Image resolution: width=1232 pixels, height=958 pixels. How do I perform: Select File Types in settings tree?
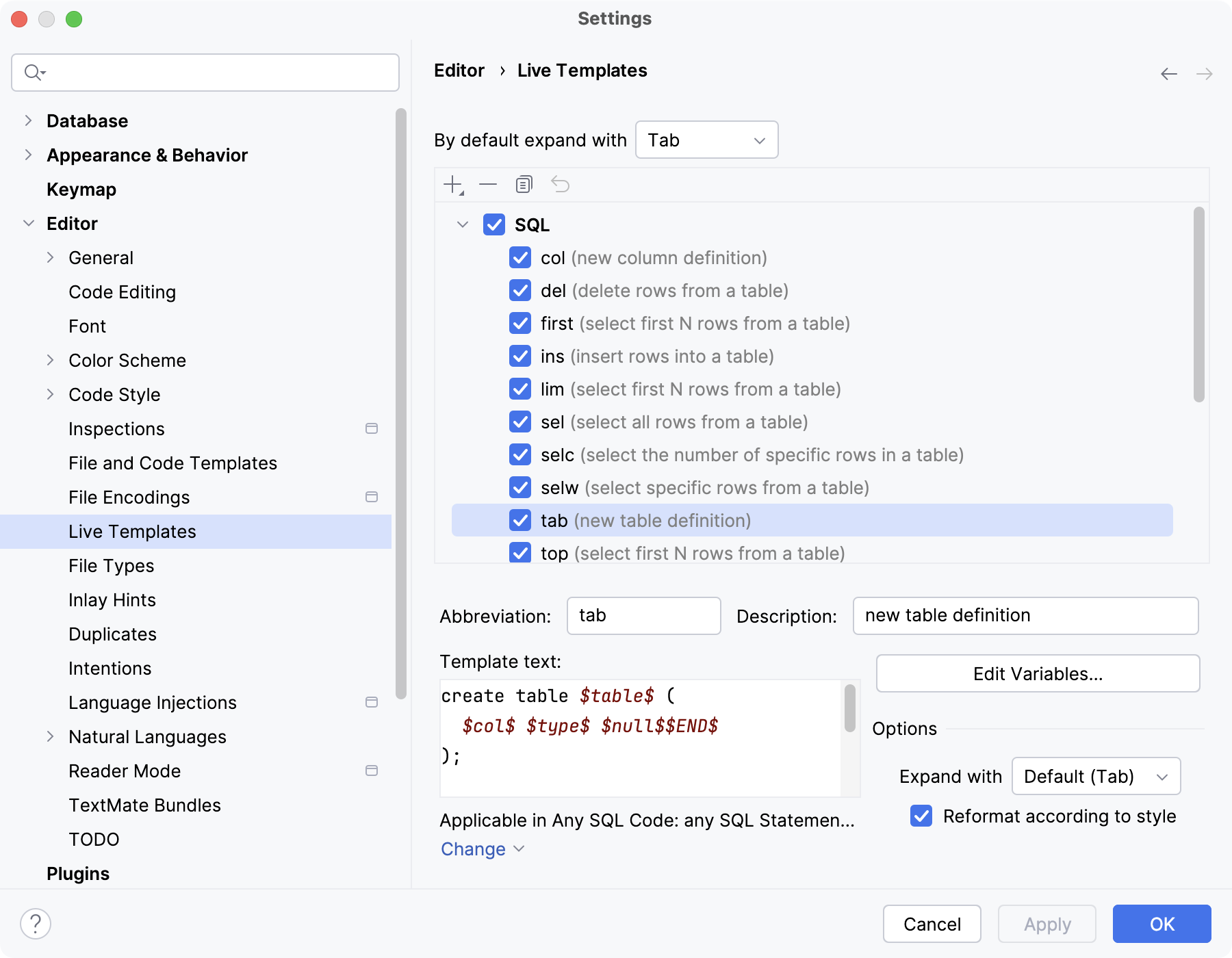tap(112, 566)
